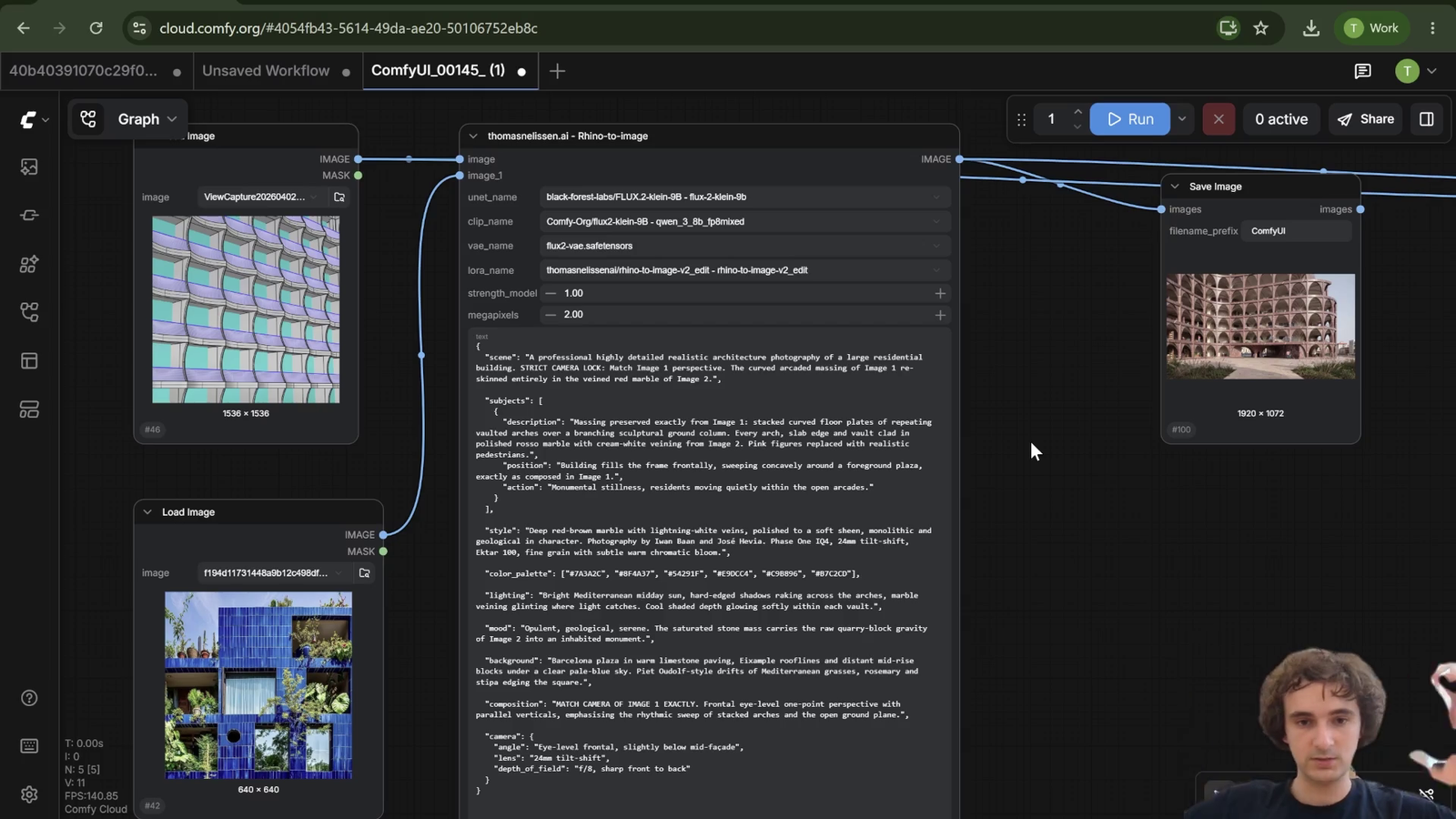Click the workflow graph icon beside Graph

click(88, 119)
